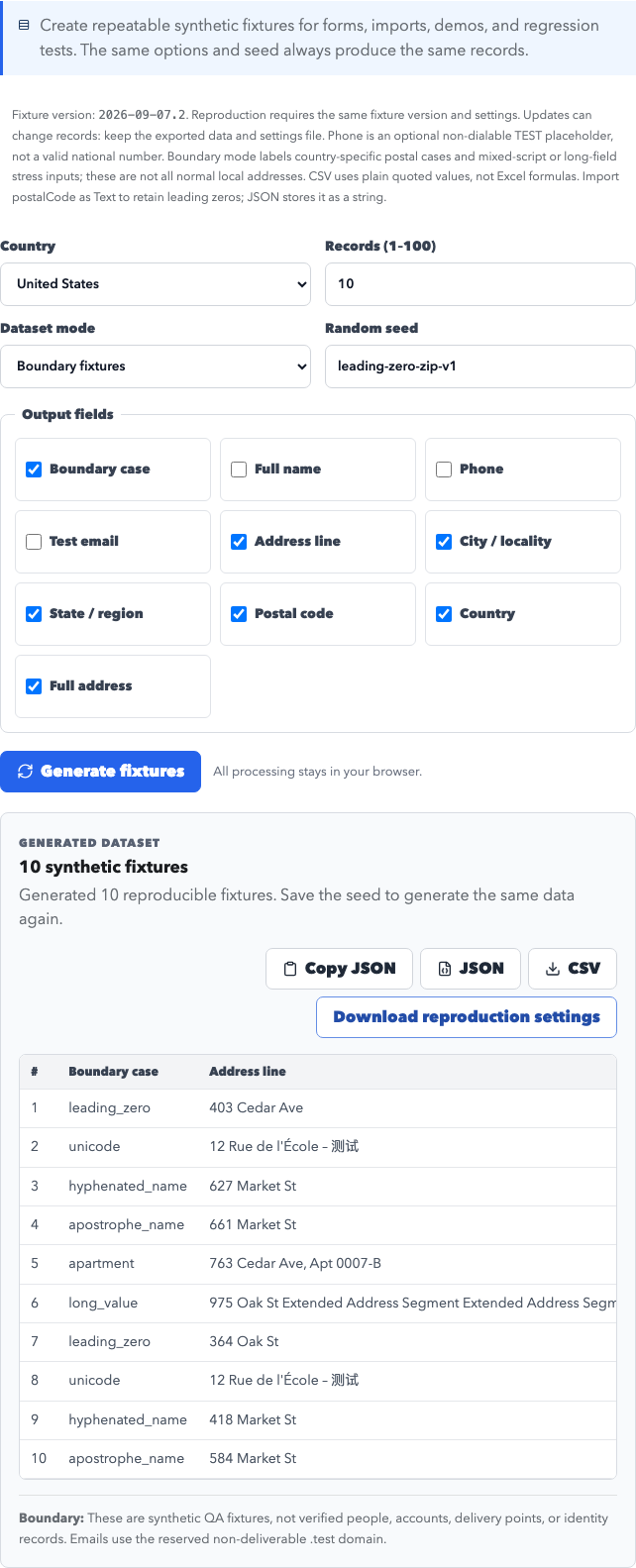Expand the Dataset mode dropdown

pyautogui.click(x=156, y=366)
